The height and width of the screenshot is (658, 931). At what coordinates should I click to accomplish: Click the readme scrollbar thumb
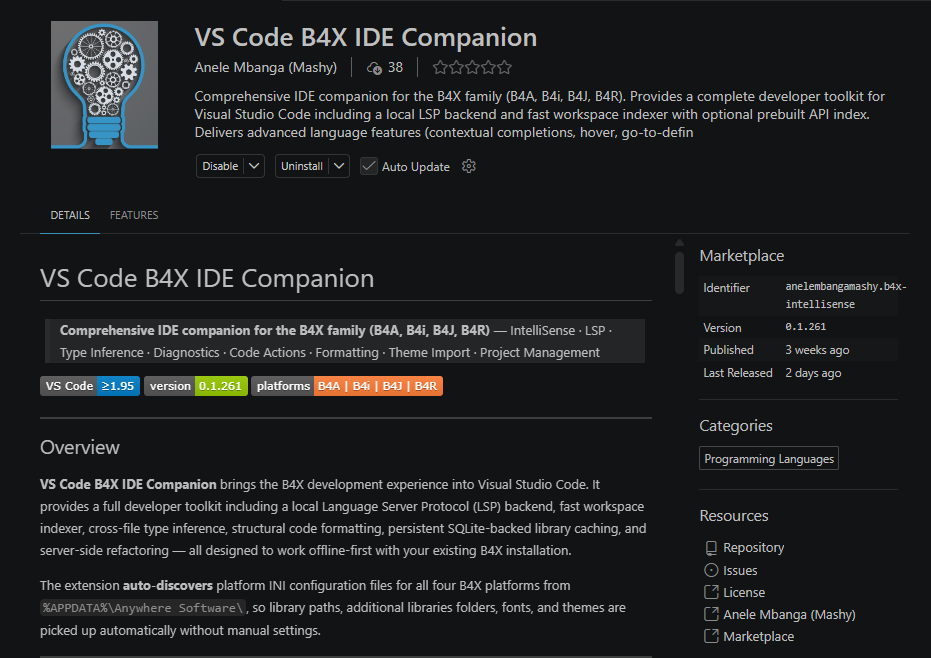pyautogui.click(x=679, y=273)
